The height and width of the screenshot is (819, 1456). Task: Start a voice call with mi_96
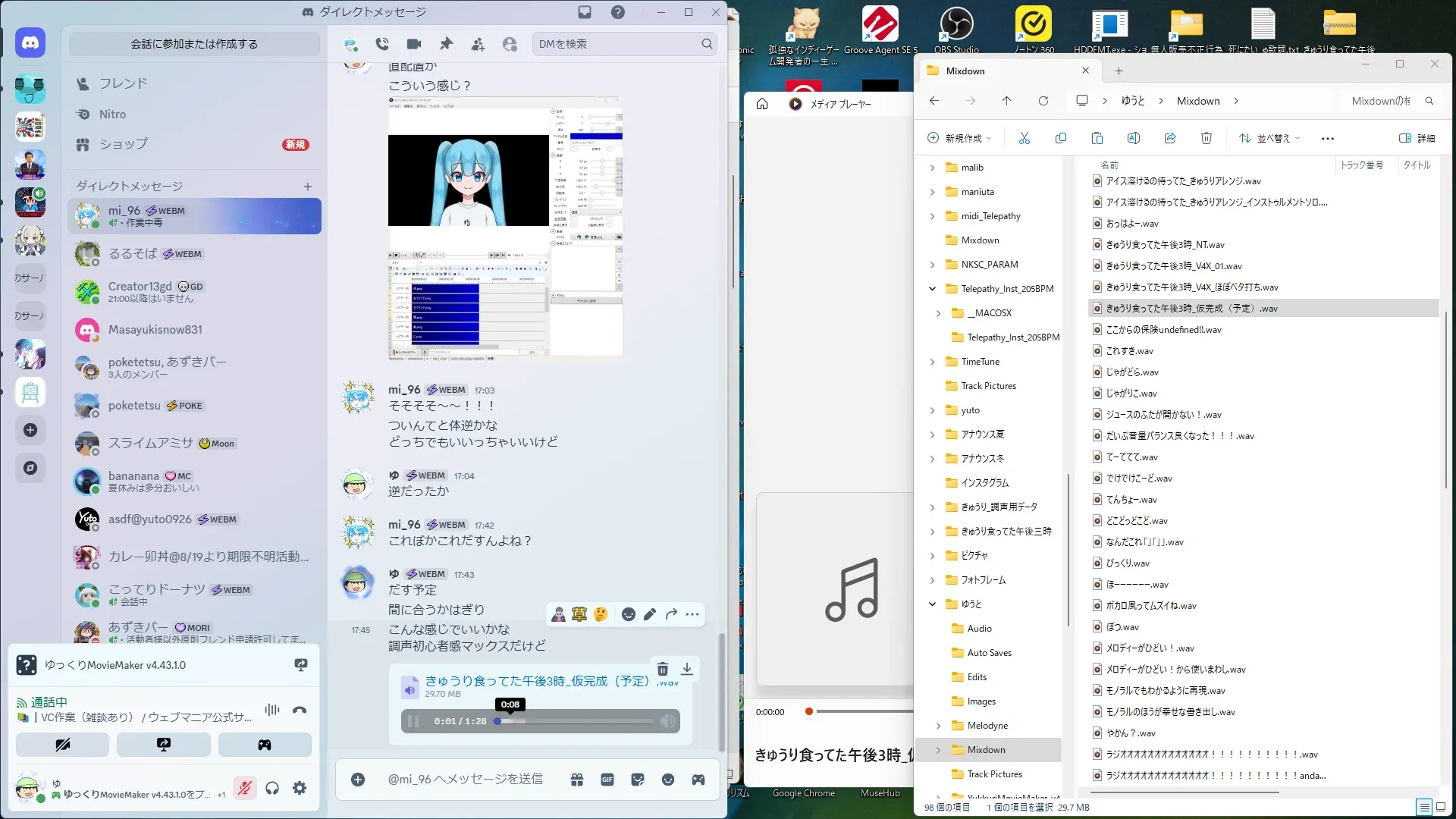coord(382,44)
